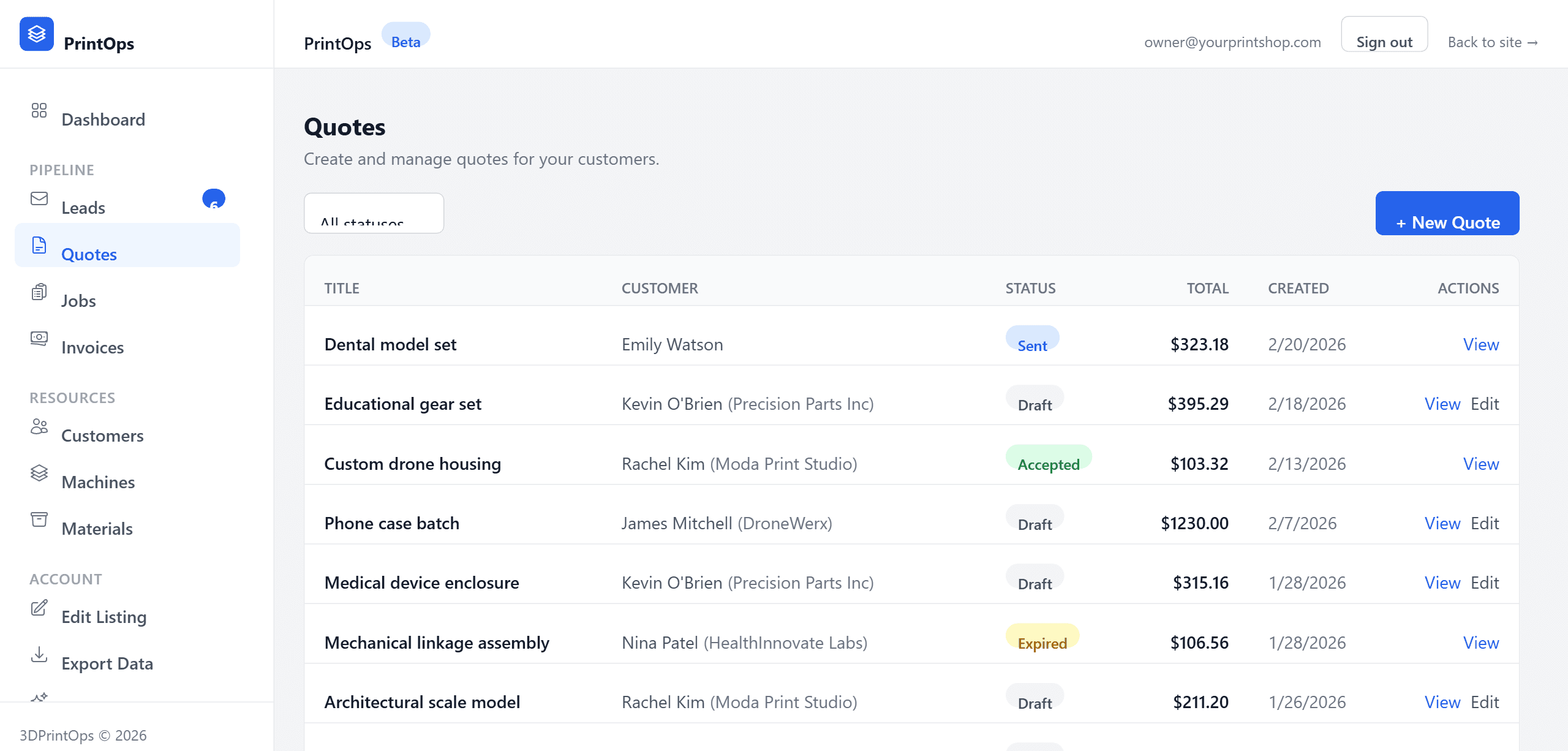Open Invoices via its sidebar icon
The height and width of the screenshot is (751, 1568).
tap(39, 338)
